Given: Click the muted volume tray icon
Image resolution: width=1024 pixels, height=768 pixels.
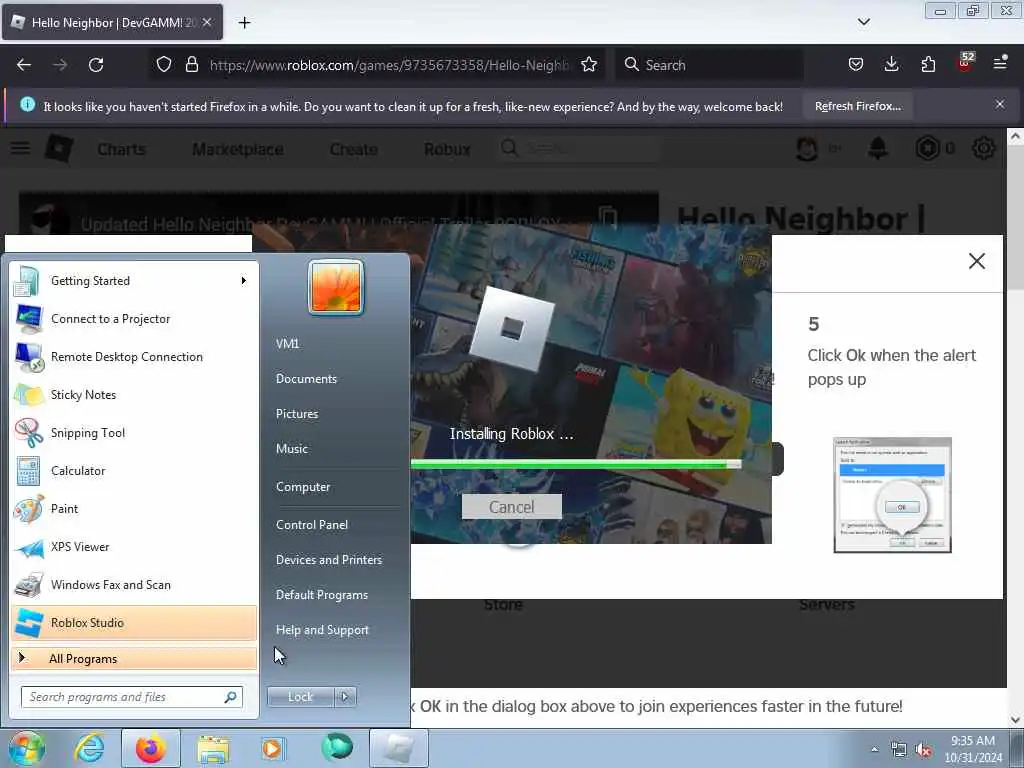Looking at the screenshot, I should pos(923,750).
